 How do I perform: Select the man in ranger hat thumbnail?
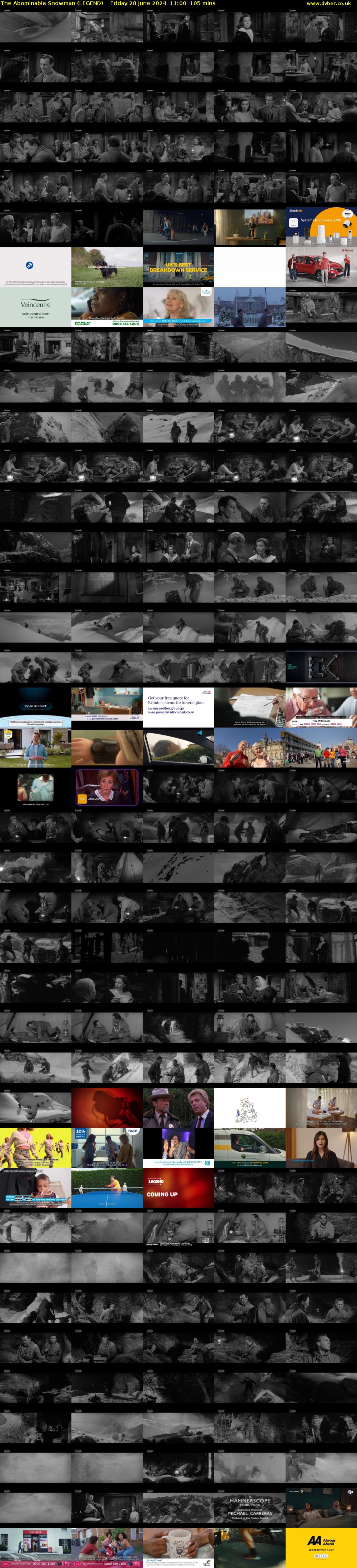point(178,1108)
